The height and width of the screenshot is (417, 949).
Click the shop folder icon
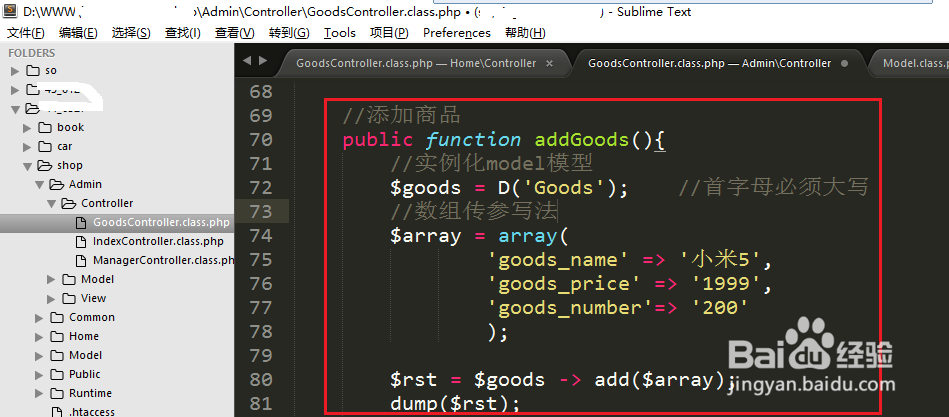pos(45,166)
